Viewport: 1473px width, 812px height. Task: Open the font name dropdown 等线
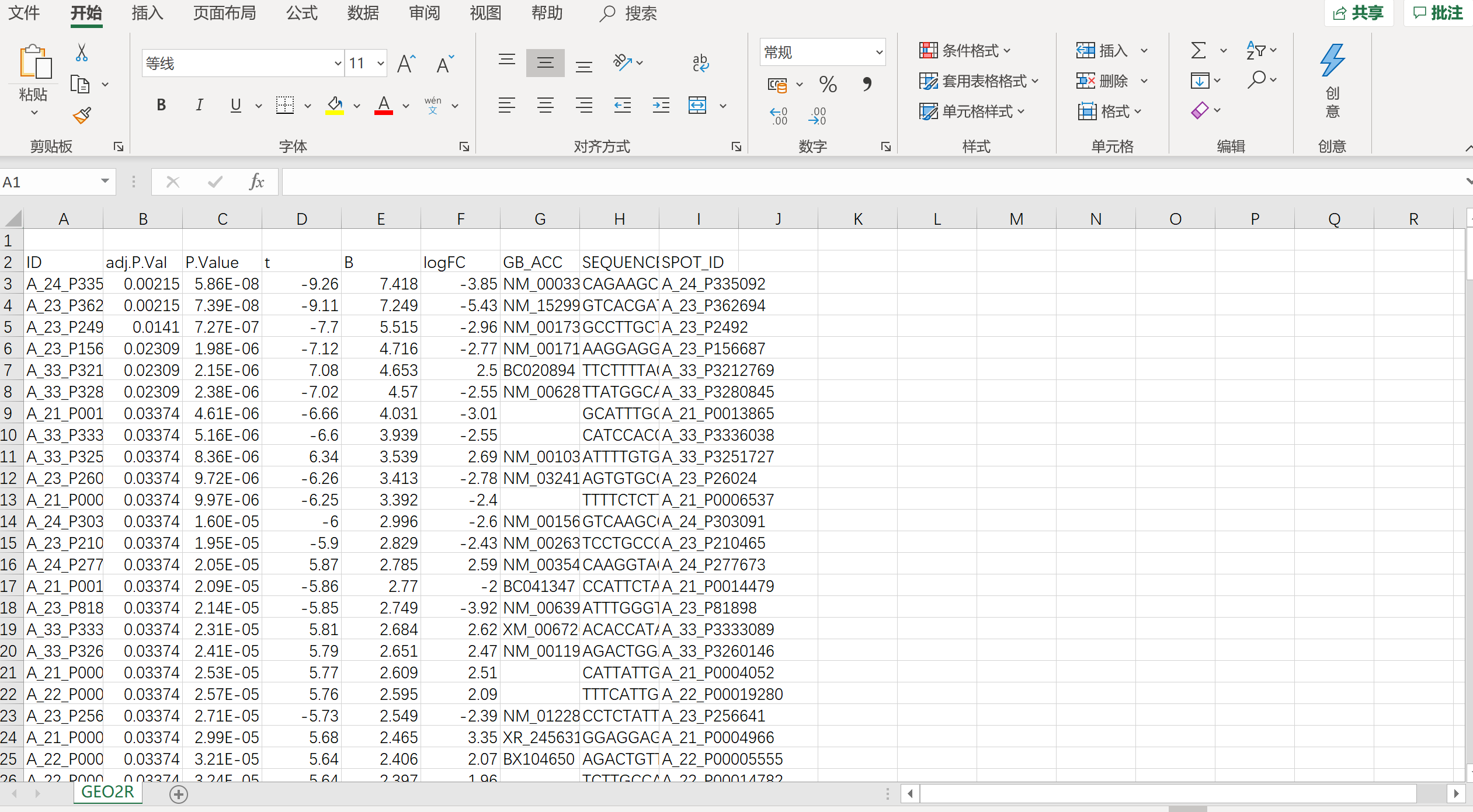pyautogui.click(x=338, y=63)
